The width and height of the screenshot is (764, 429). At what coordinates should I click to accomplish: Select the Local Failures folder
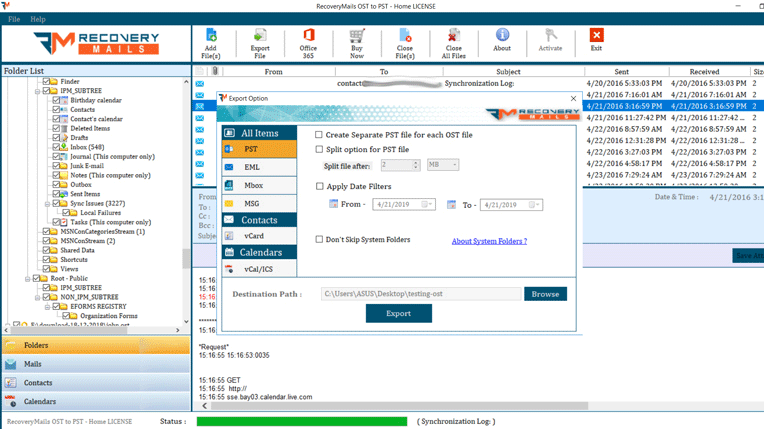(x=100, y=213)
